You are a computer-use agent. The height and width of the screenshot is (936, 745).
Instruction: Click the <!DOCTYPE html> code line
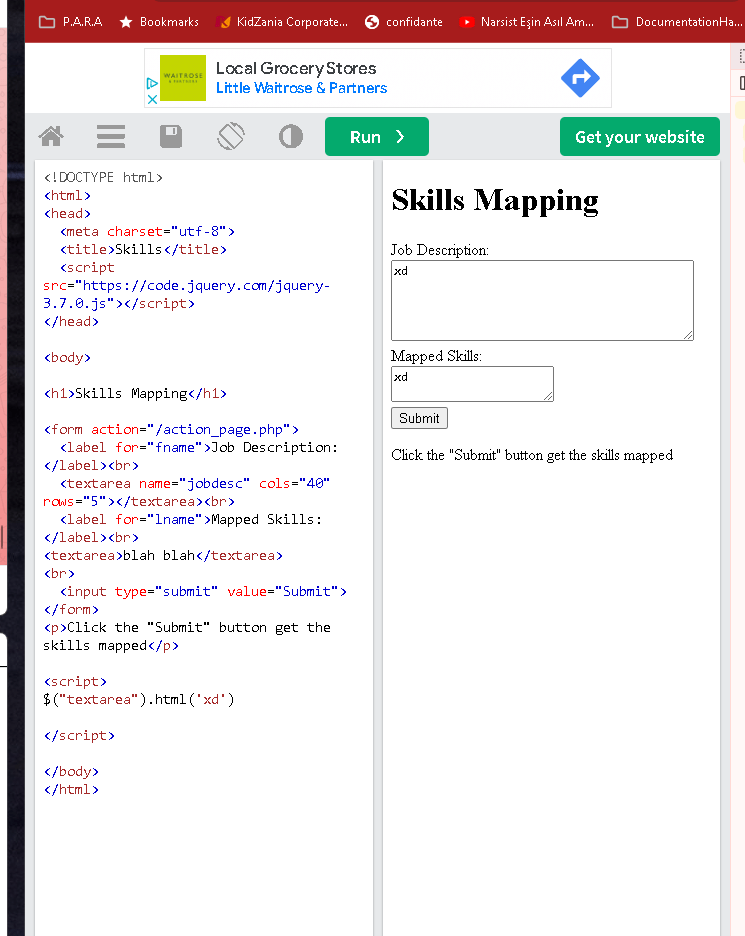coord(103,177)
